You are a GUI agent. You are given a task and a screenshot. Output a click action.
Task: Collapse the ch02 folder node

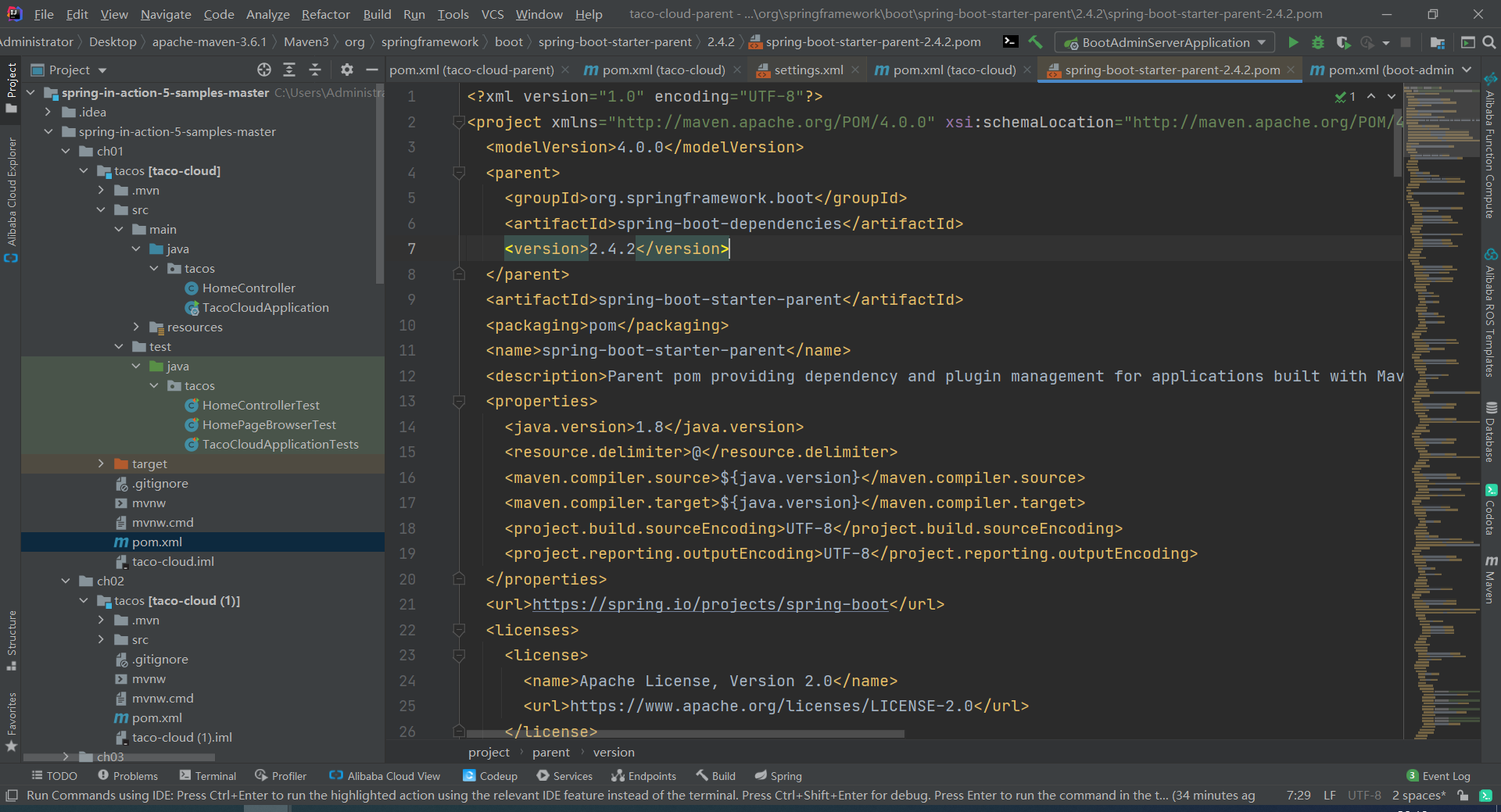pos(66,581)
